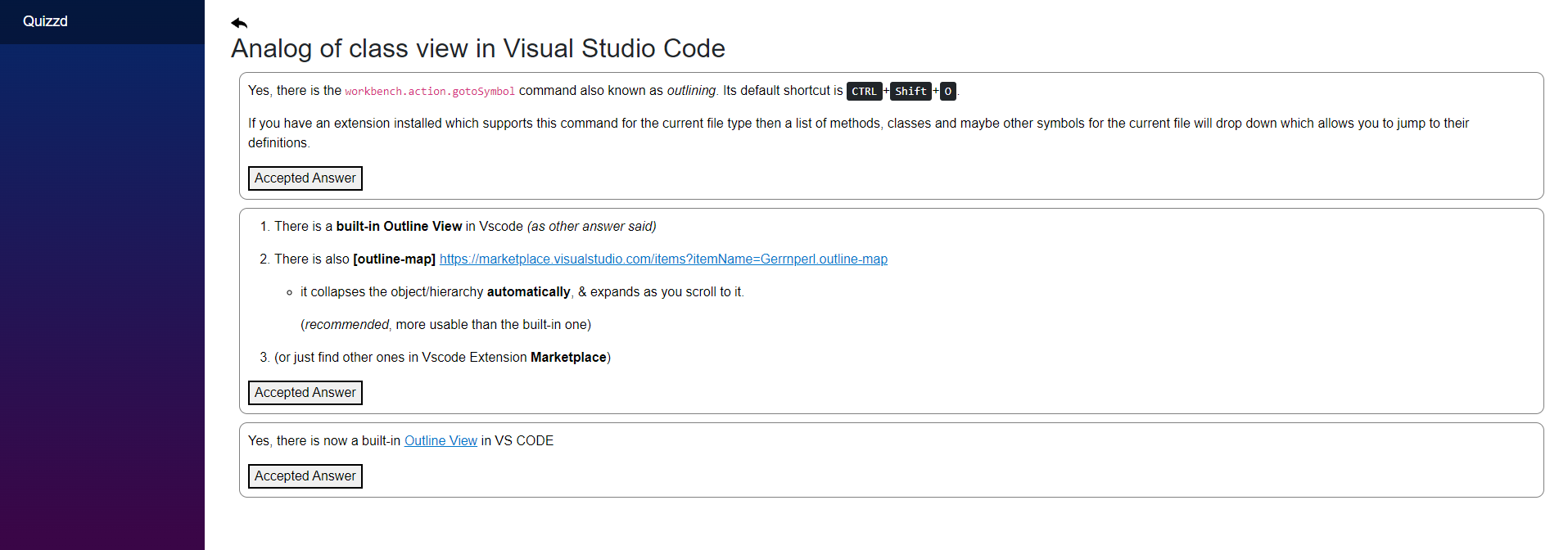This screenshot has height=550, width=1568.
Task: Click Accepted Answer button under gotoSymbol answer
Action: tap(305, 178)
